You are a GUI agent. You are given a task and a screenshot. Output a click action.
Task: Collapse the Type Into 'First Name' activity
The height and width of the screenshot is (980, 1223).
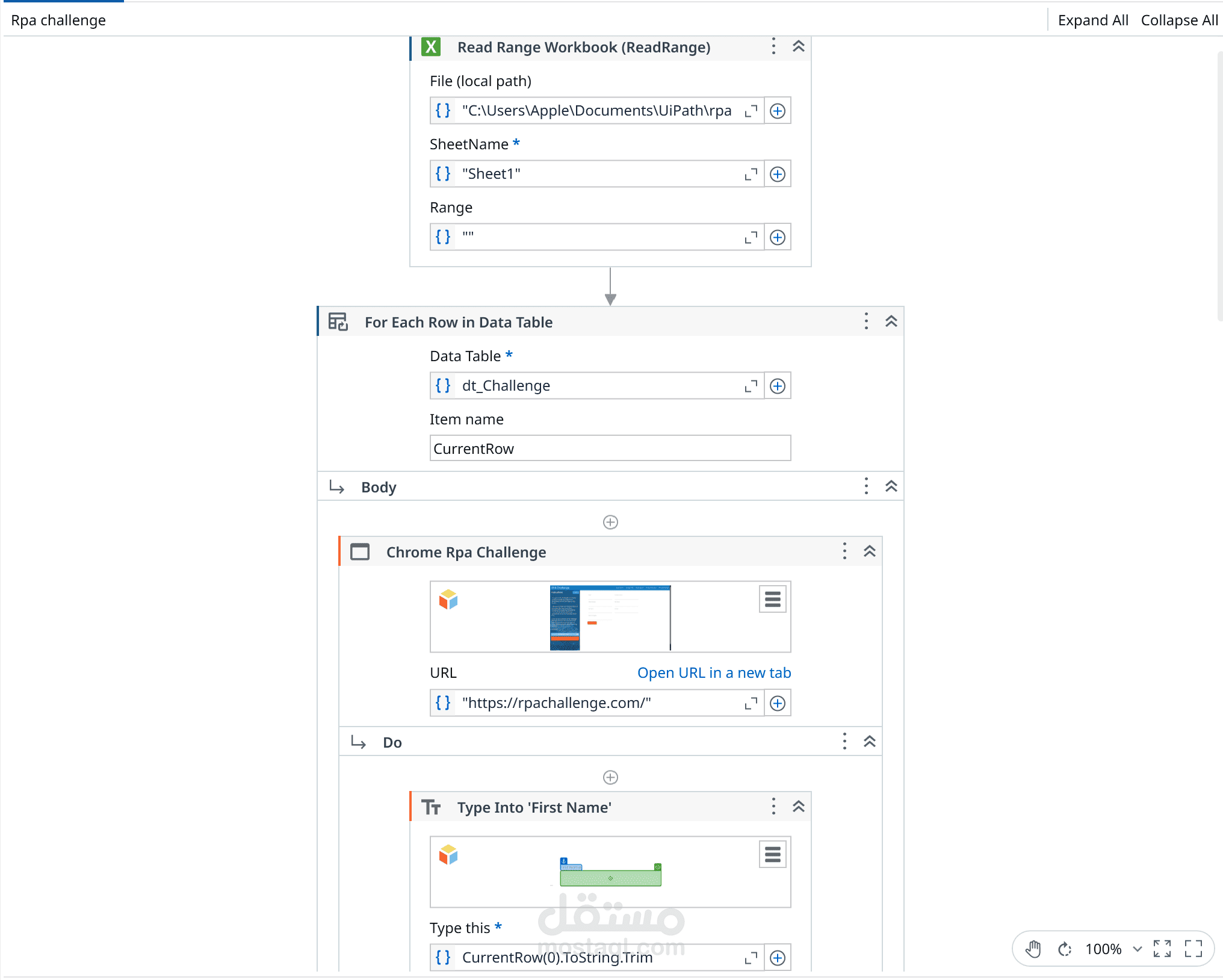coord(799,807)
